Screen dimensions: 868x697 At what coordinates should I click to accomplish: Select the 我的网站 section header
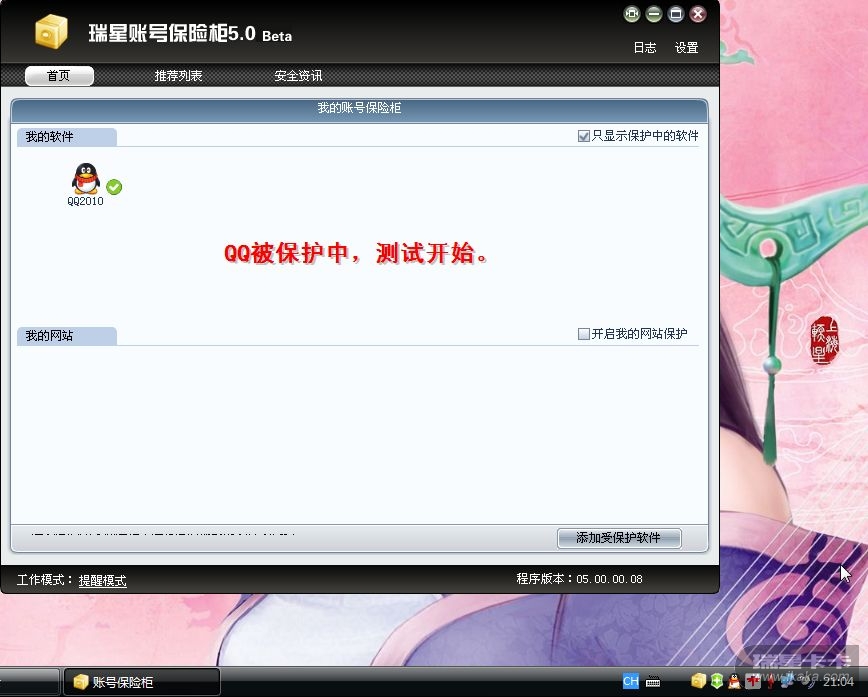pyautogui.click(x=66, y=335)
